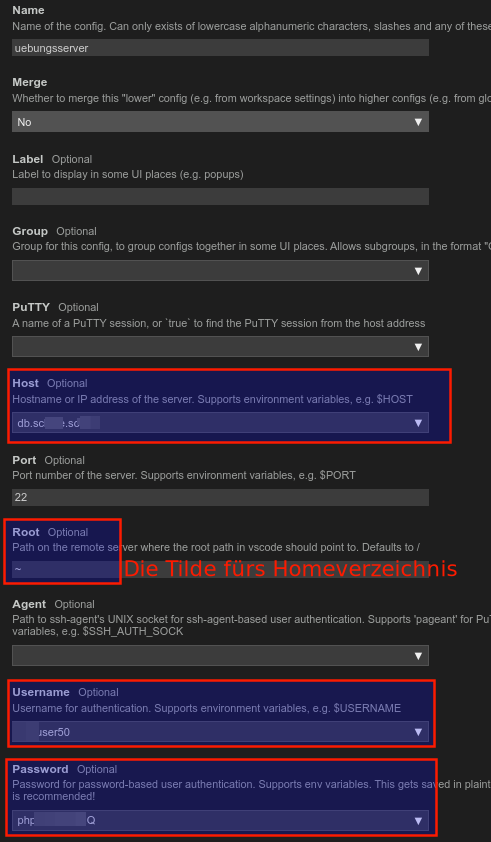
Task: Click the Password dropdown arrow icon
Action: [x=418, y=821]
